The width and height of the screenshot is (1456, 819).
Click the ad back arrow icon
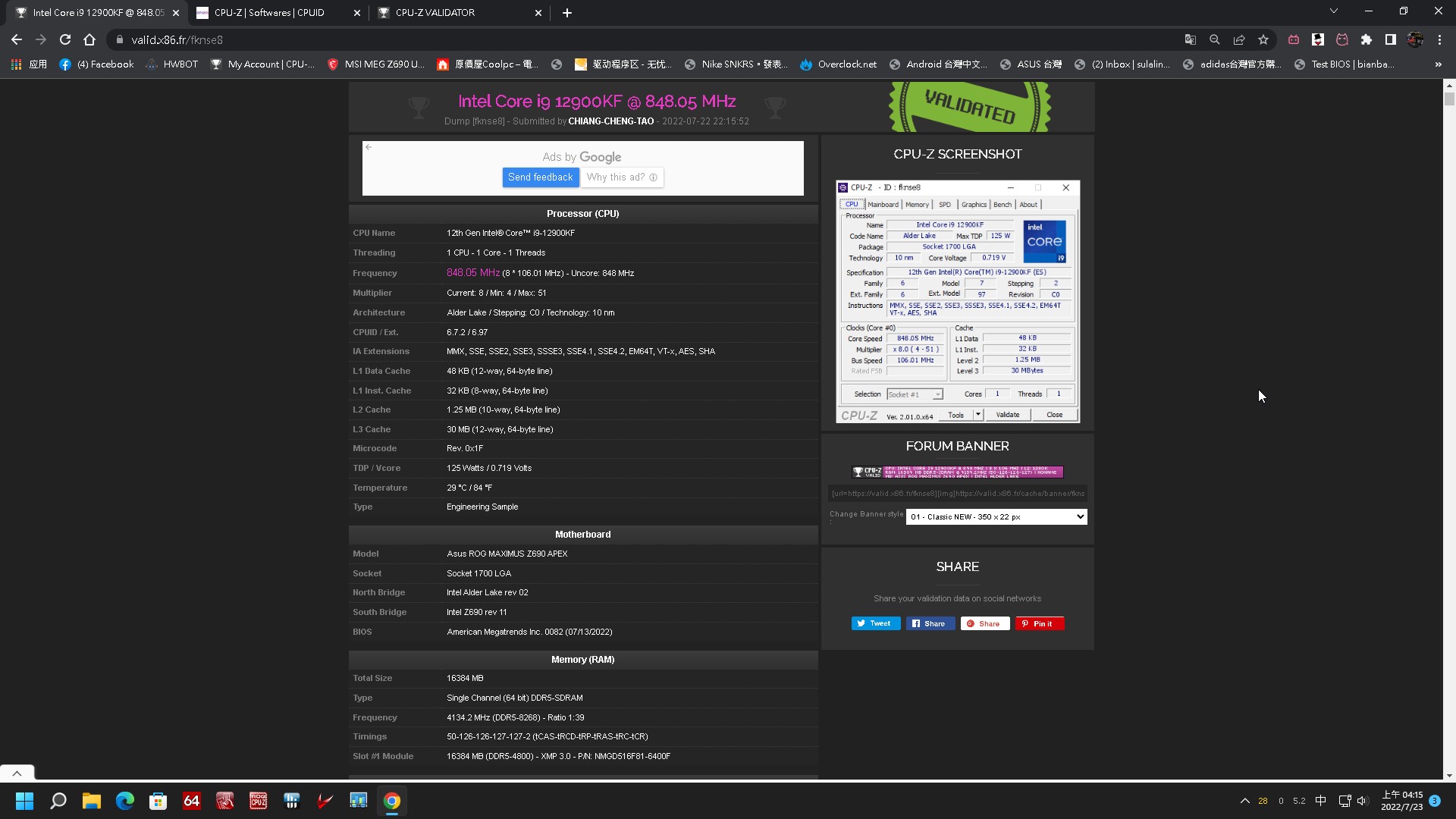(369, 147)
